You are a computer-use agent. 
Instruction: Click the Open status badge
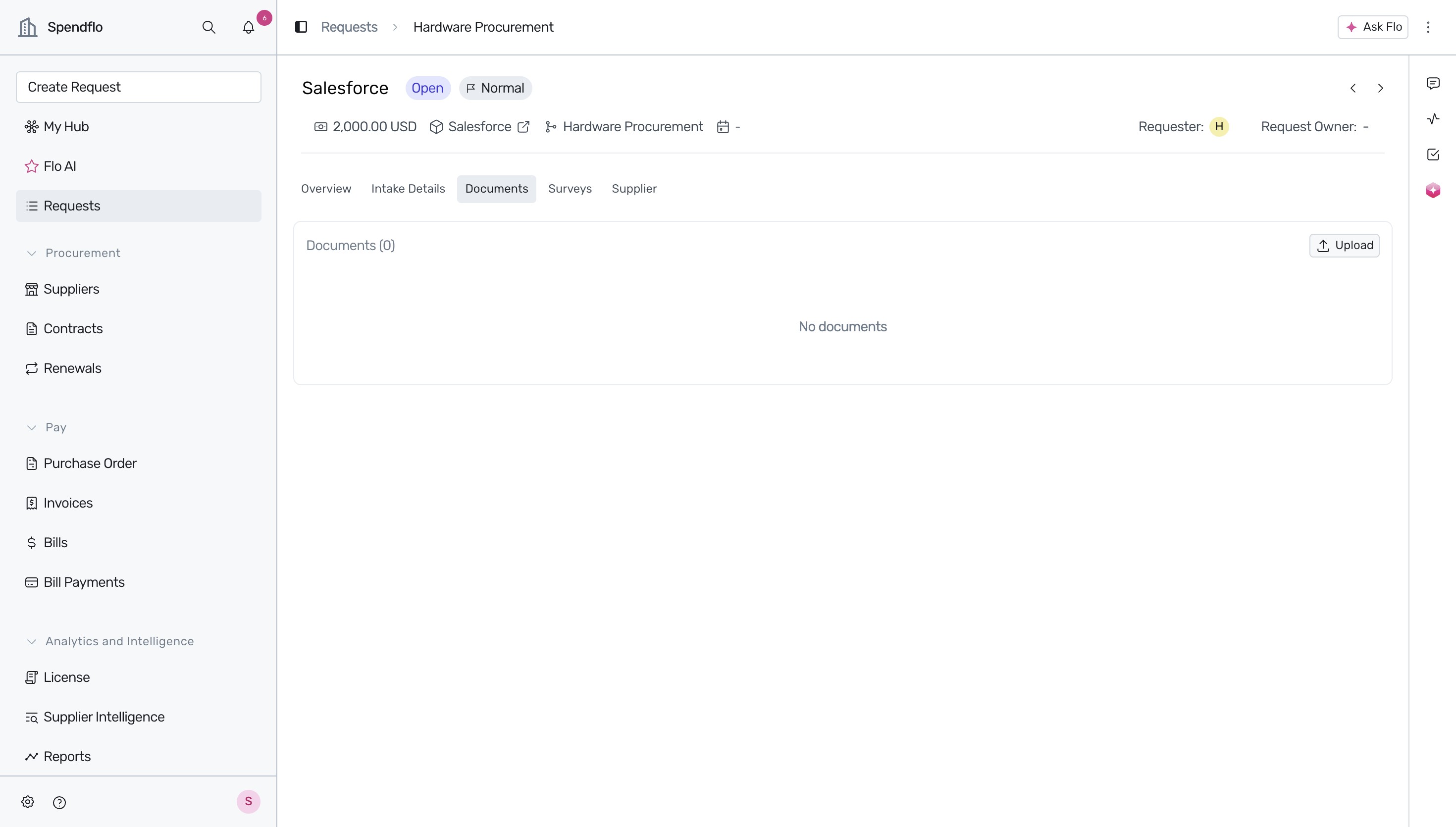(x=427, y=88)
